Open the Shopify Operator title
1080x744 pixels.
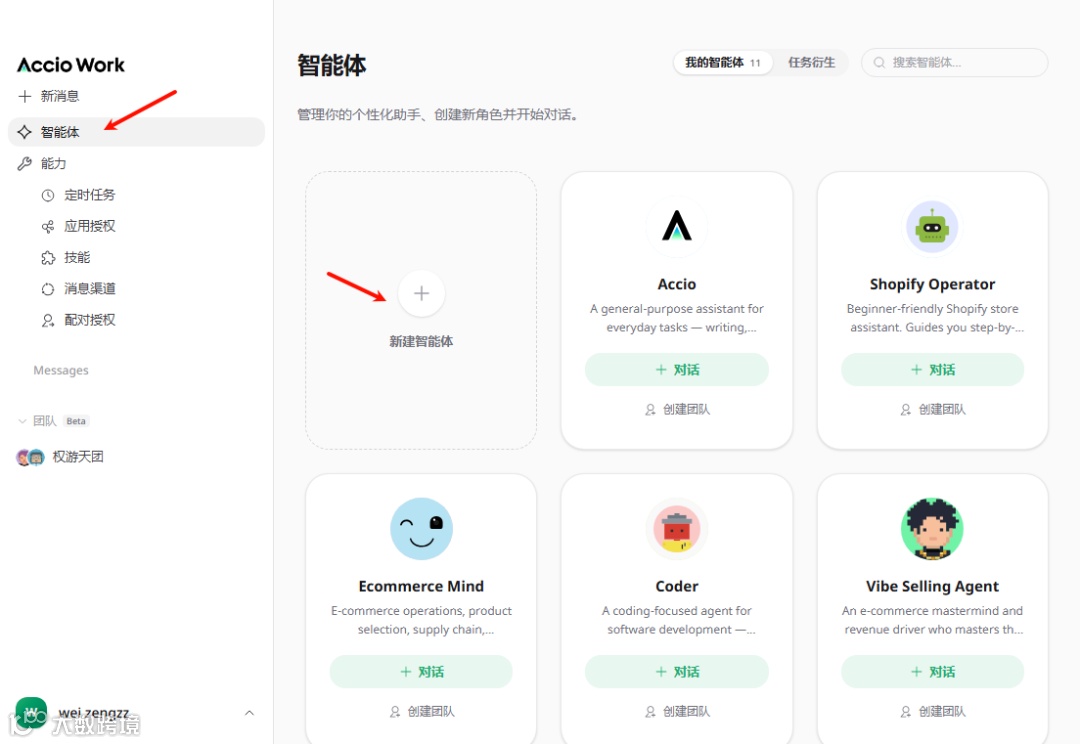coord(932,285)
